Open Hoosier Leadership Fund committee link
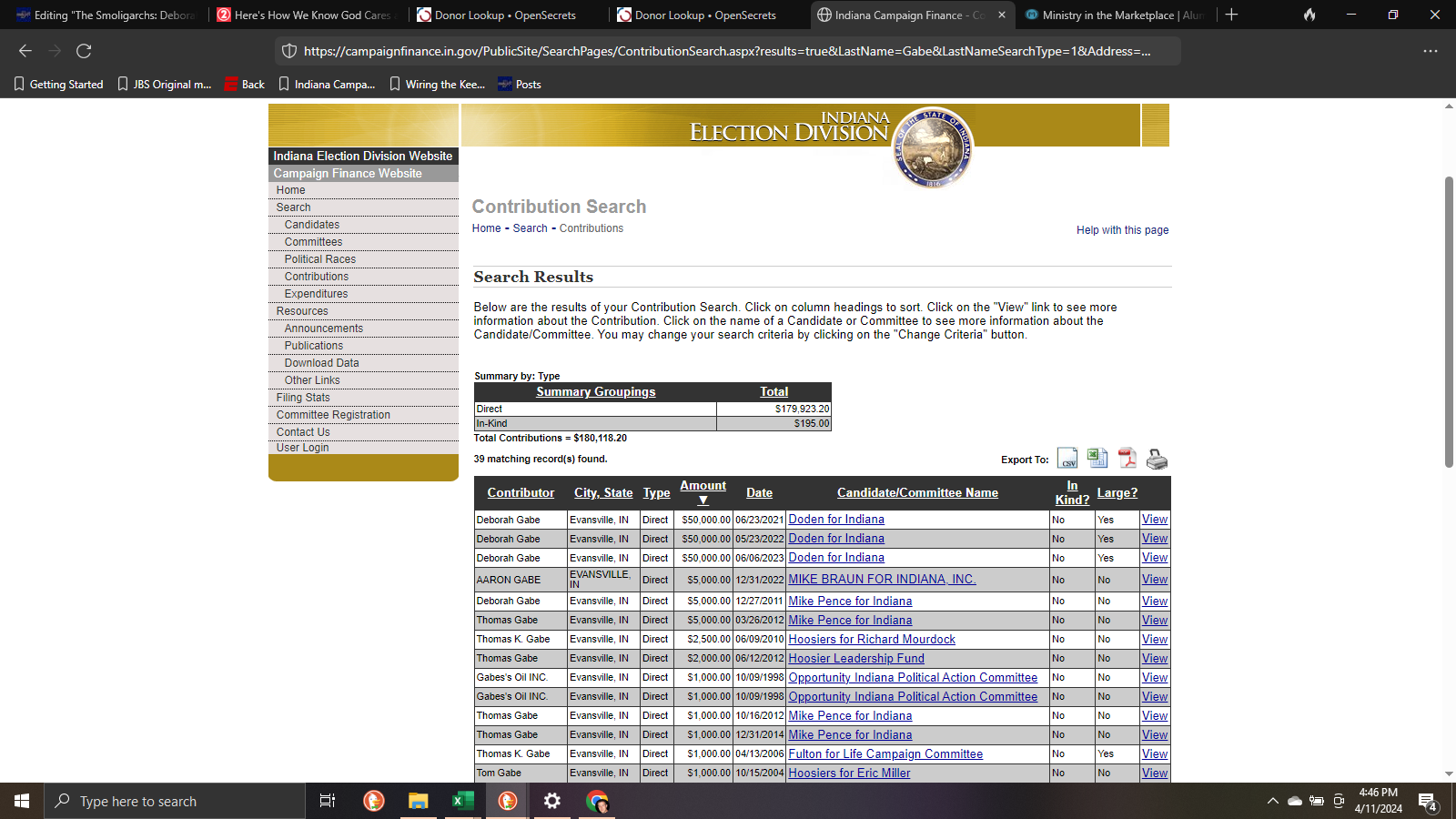 point(856,659)
